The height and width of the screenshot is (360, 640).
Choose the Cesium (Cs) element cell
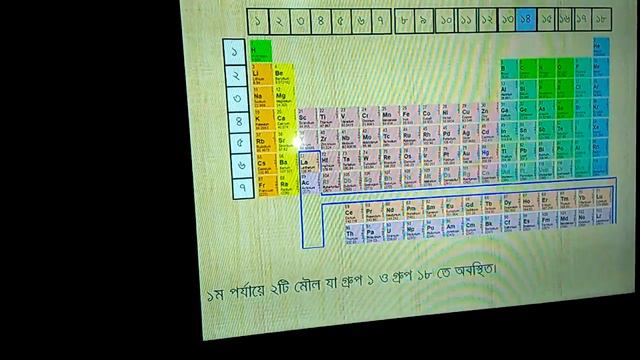[x=267, y=164]
